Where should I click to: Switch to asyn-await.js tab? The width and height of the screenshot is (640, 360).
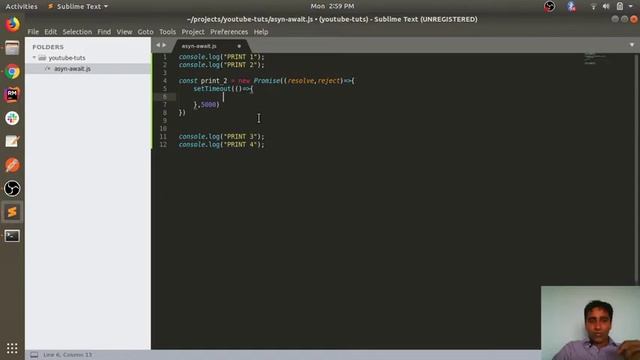coord(199,46)
